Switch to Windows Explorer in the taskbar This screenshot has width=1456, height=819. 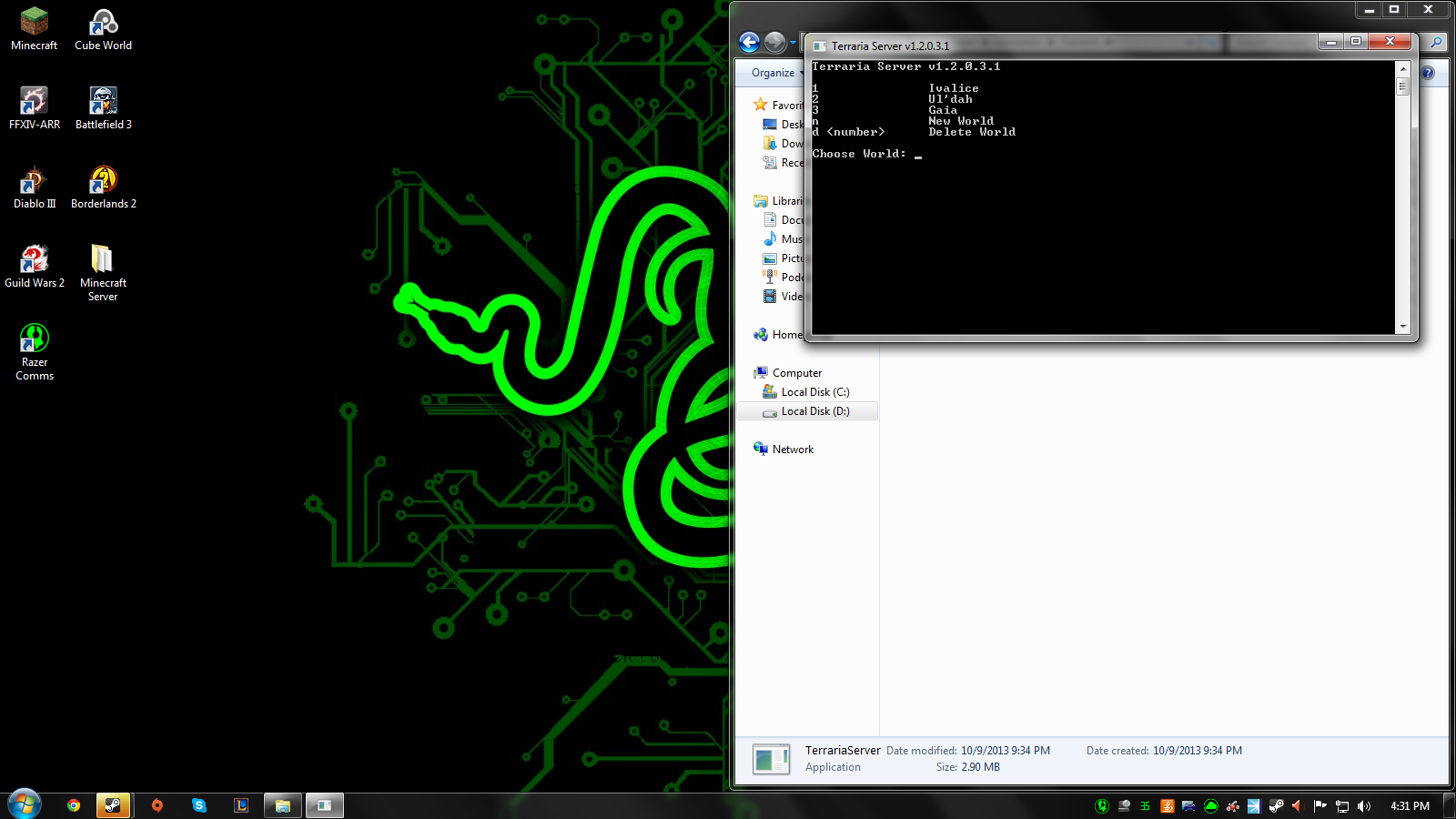point(283,805)
